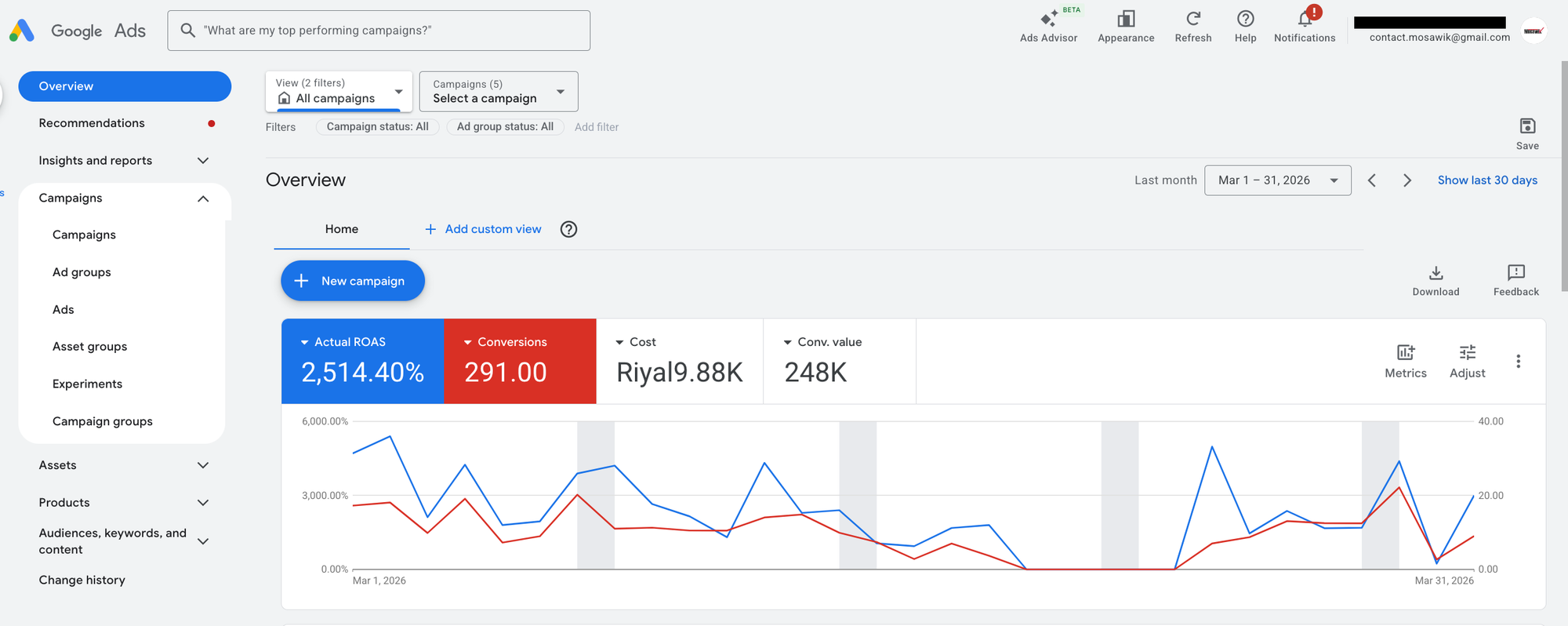Open the Ads Advisor beta icon
Screen dimensions: 1568x626
[1048, 20]
